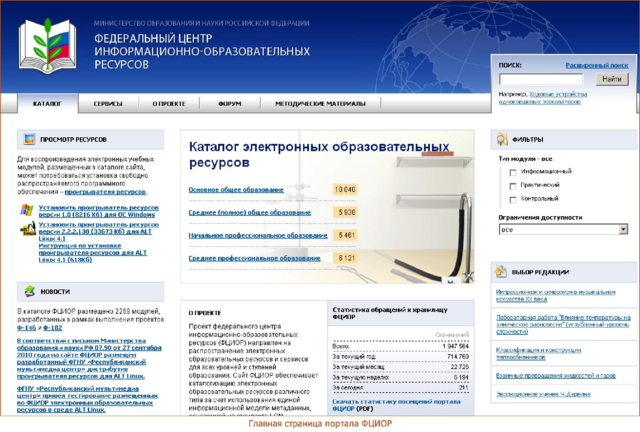Click the Выбор редакции heading
Image resolution: width=640 pixels, height=432 pixels.
540,272
